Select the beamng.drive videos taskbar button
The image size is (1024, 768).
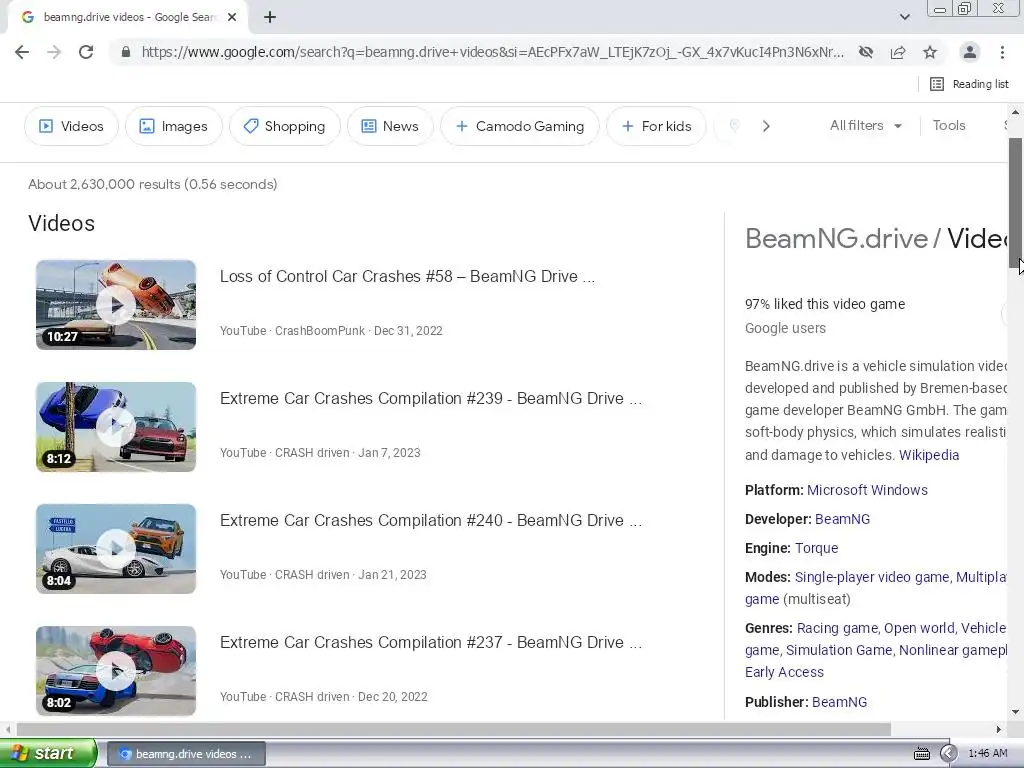click(186, 754)
